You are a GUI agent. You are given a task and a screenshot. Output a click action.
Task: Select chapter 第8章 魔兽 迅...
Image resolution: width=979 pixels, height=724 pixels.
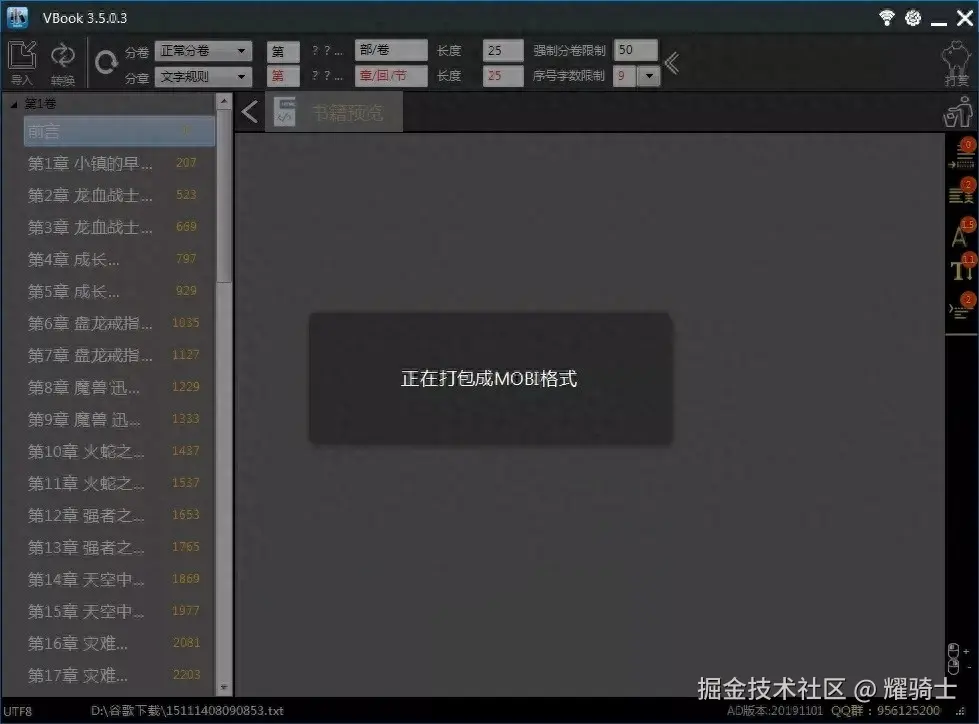point(119,388)
